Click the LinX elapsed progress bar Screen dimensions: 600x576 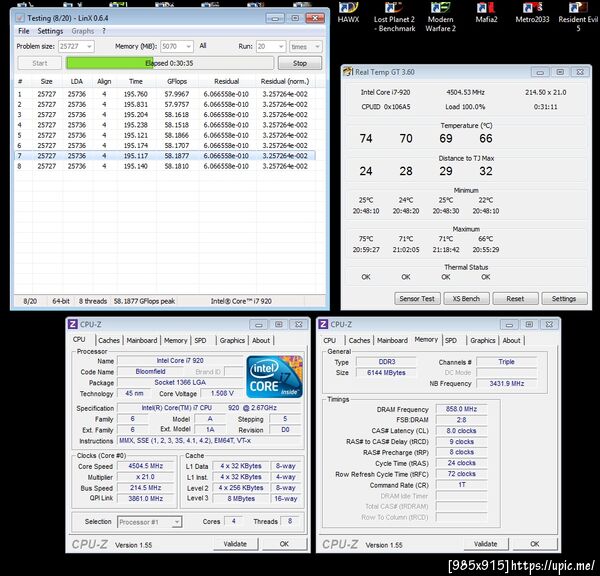(170, 63)
